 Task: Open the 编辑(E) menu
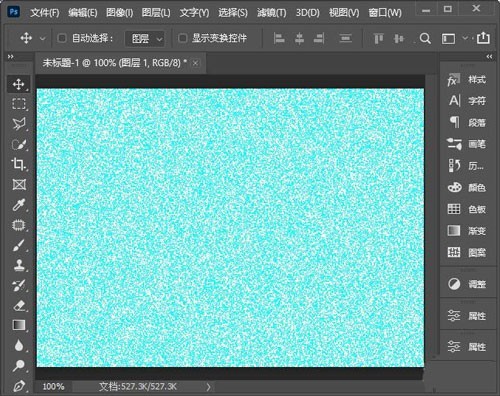[x=83, y=13]
